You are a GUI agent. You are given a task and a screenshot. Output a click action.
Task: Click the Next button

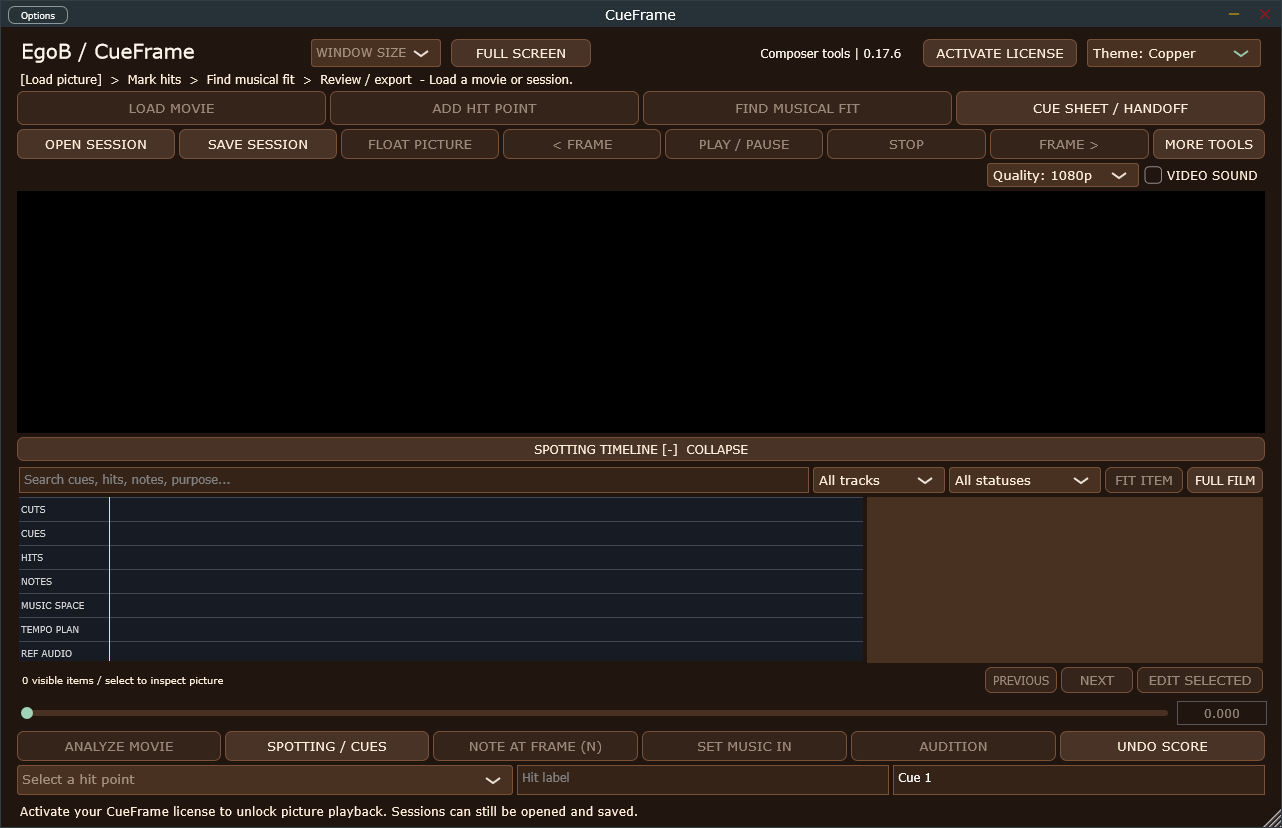click(x=1097, y=680)
